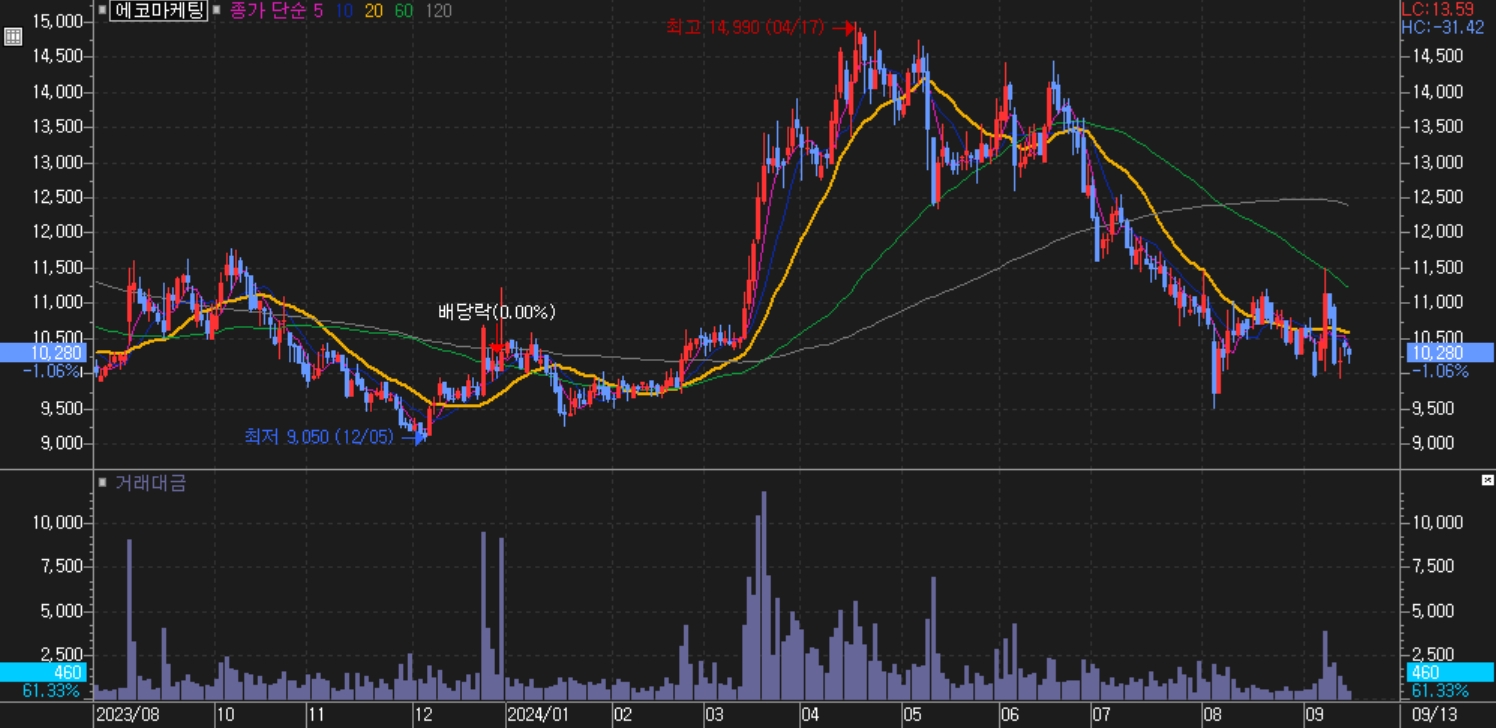Select the 에코마케팅 stock name label
The width and height of the screenshot is (1496, 728).
coord(158,11)
